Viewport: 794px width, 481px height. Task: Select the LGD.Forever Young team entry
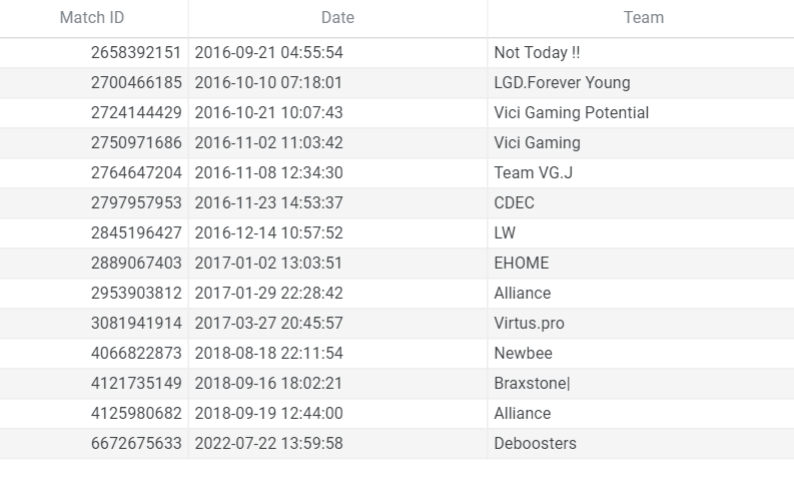562,83
